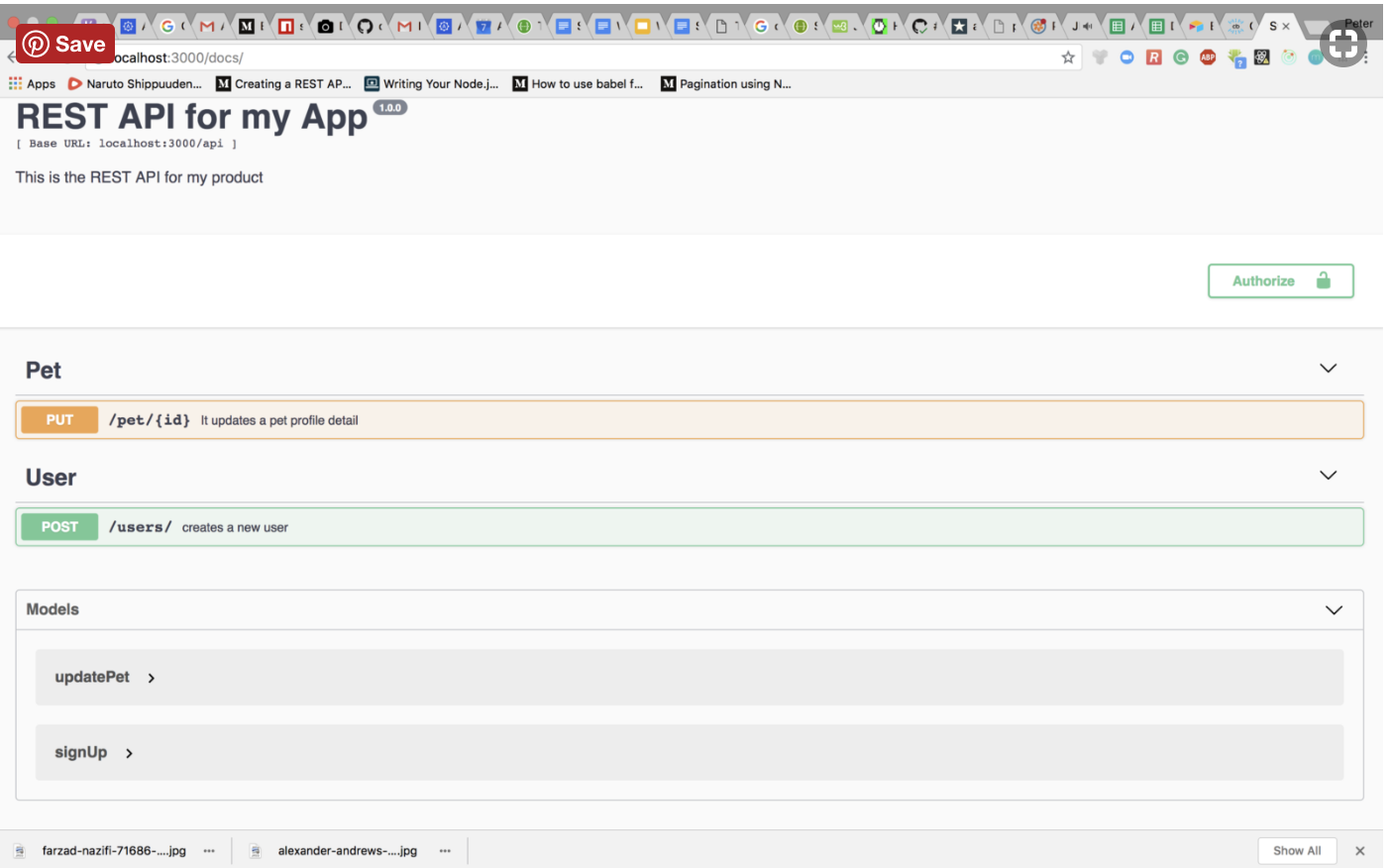Click the red R extension icon

pyautogui.click(x=1153, y=57)
